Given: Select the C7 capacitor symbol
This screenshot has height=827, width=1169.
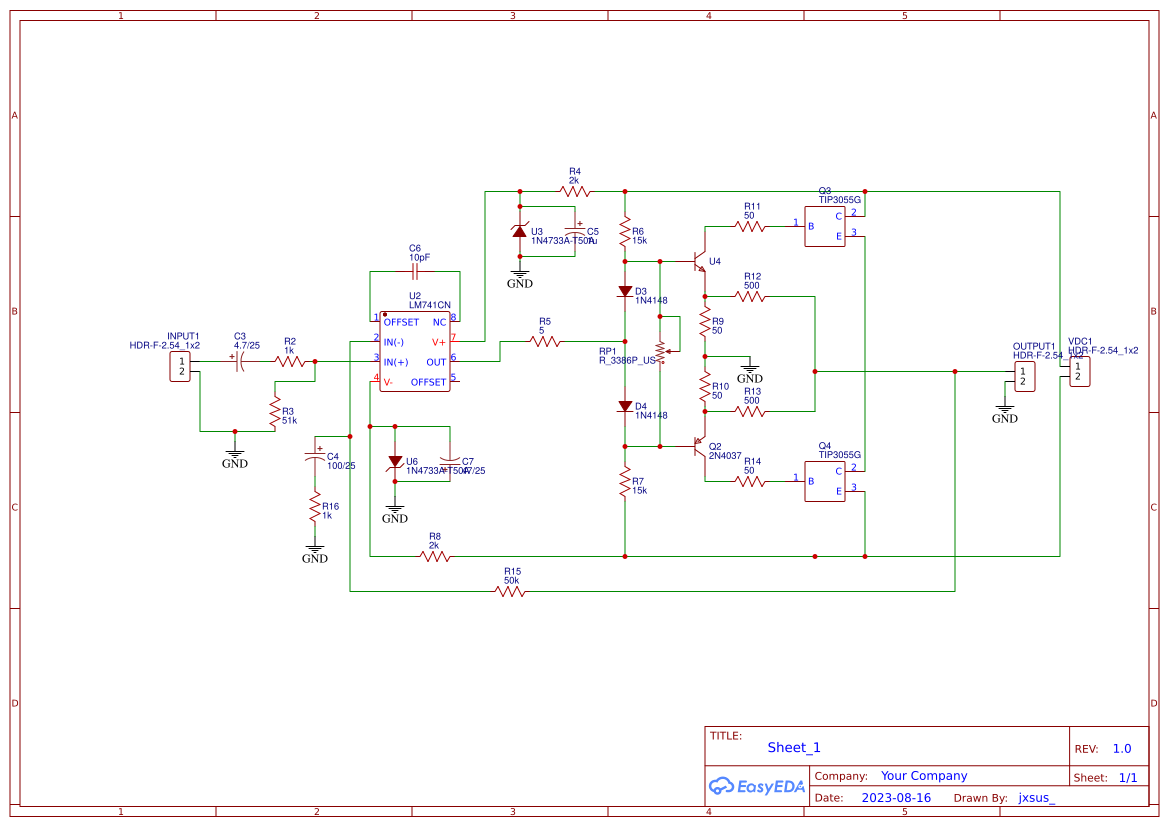Looking at the screenshot, I should tap(450, 462).
